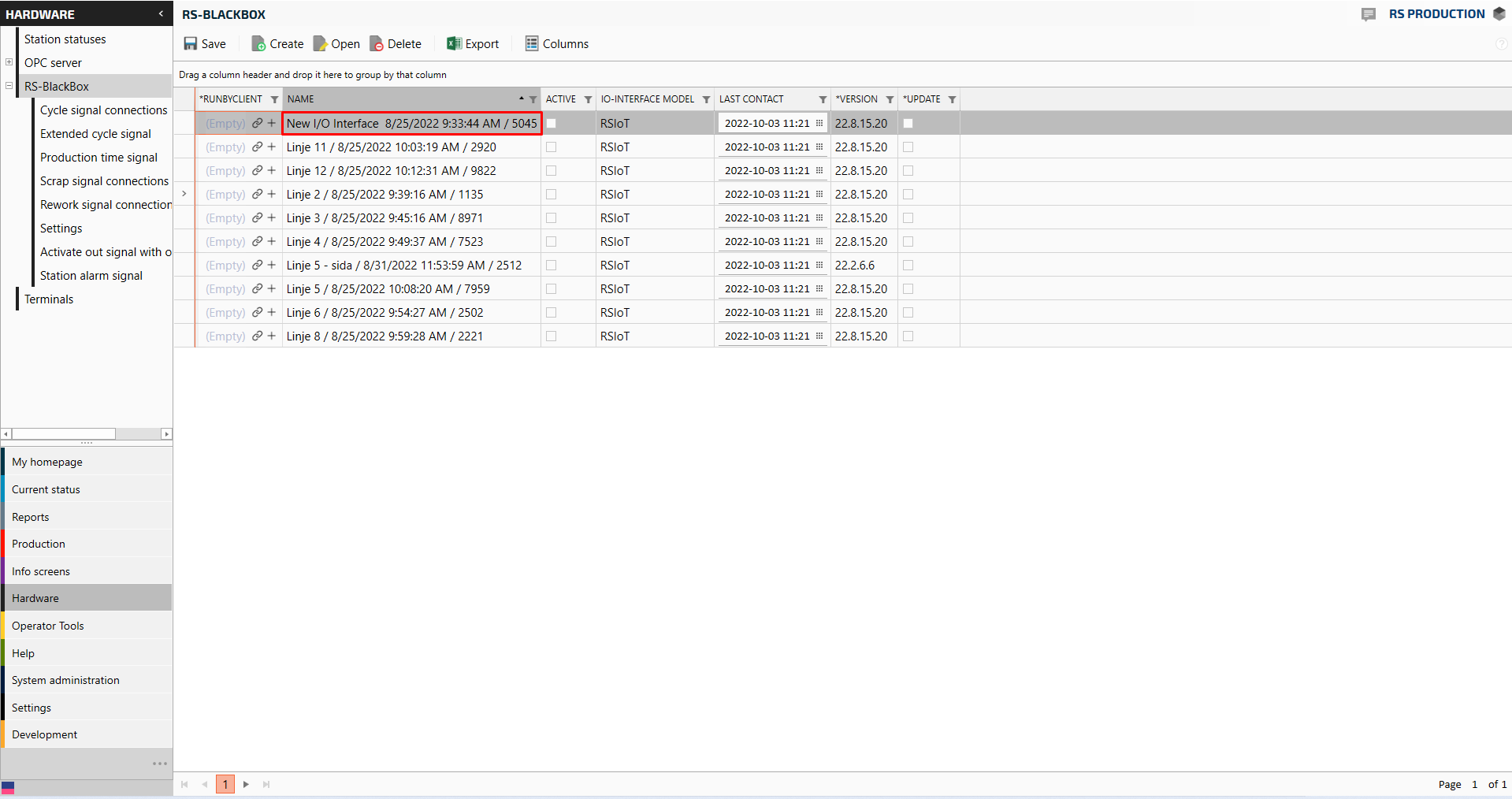Screen dimensions: 1512x799
Task: Collapse the RS-BlackBox tree node
Action: click(9, 86)
